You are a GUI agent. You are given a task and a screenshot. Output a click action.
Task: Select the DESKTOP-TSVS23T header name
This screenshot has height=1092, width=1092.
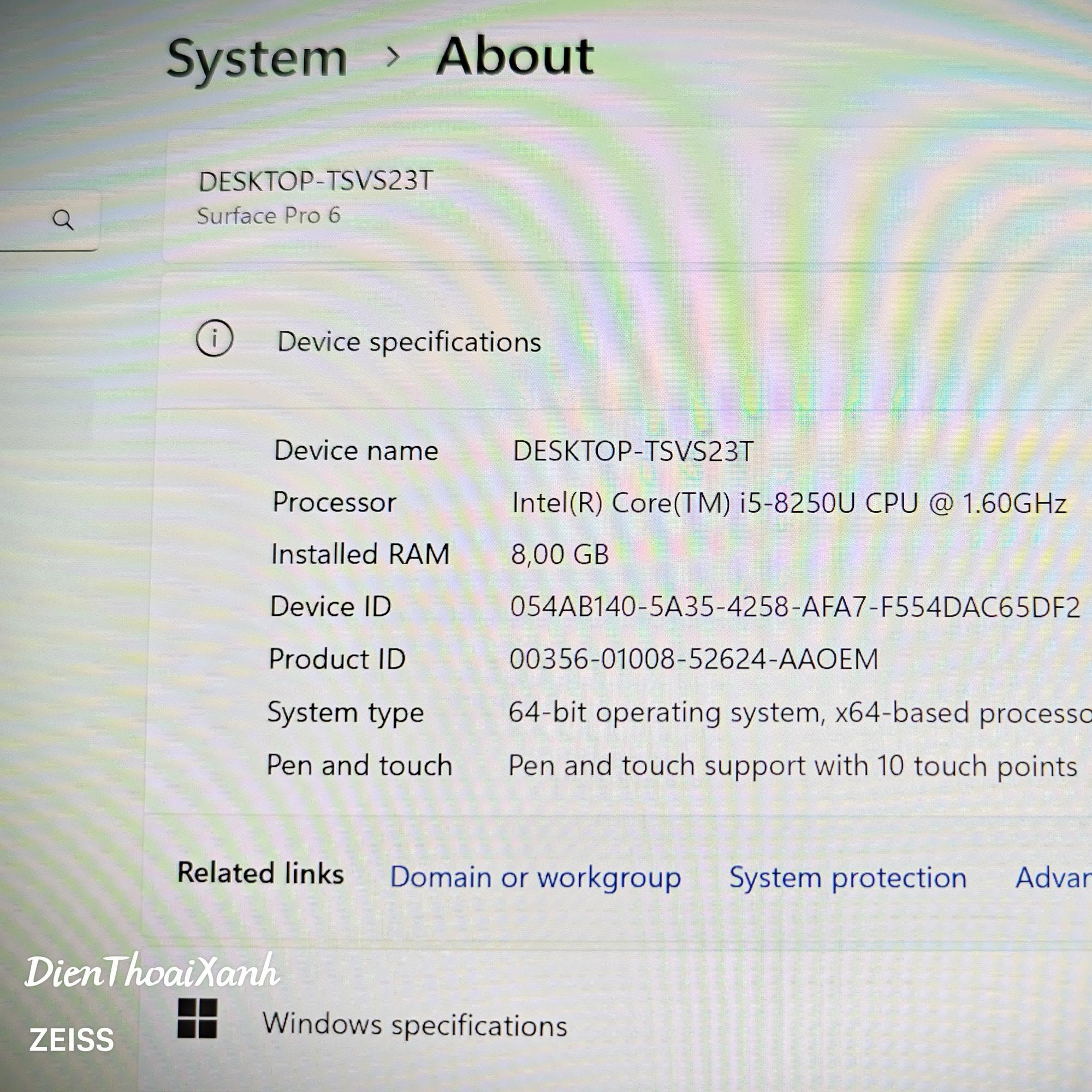316,181
